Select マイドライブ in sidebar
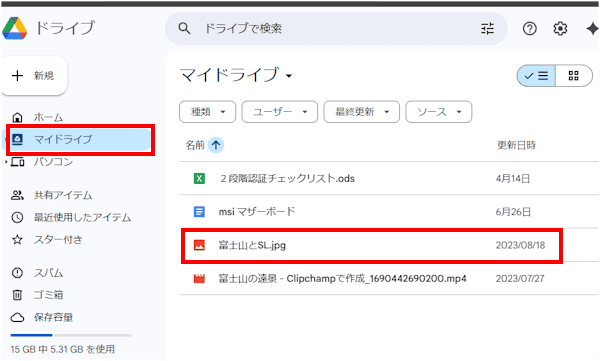 click(80, 139)
